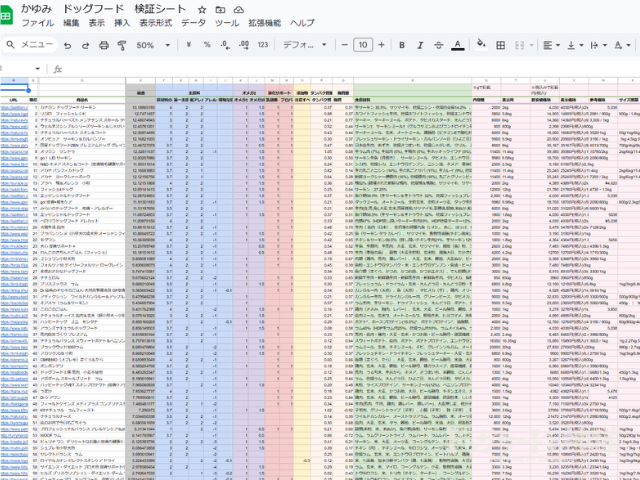The width and height of the screenshot is (640, 480).
Task: Print the spreadsheet
Action: (104, 45)
